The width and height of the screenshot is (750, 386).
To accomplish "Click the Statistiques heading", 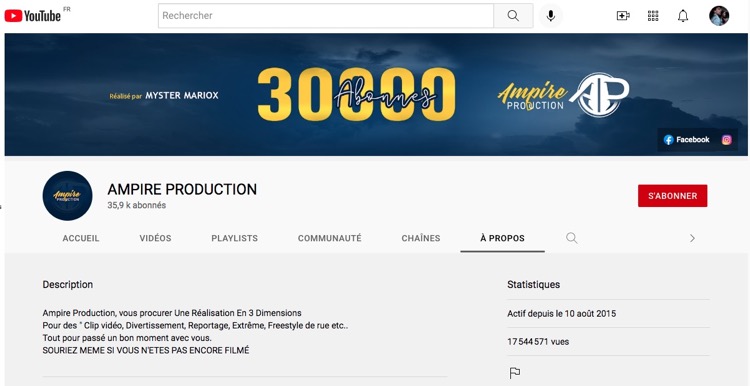I will click(x=533, y=285).
